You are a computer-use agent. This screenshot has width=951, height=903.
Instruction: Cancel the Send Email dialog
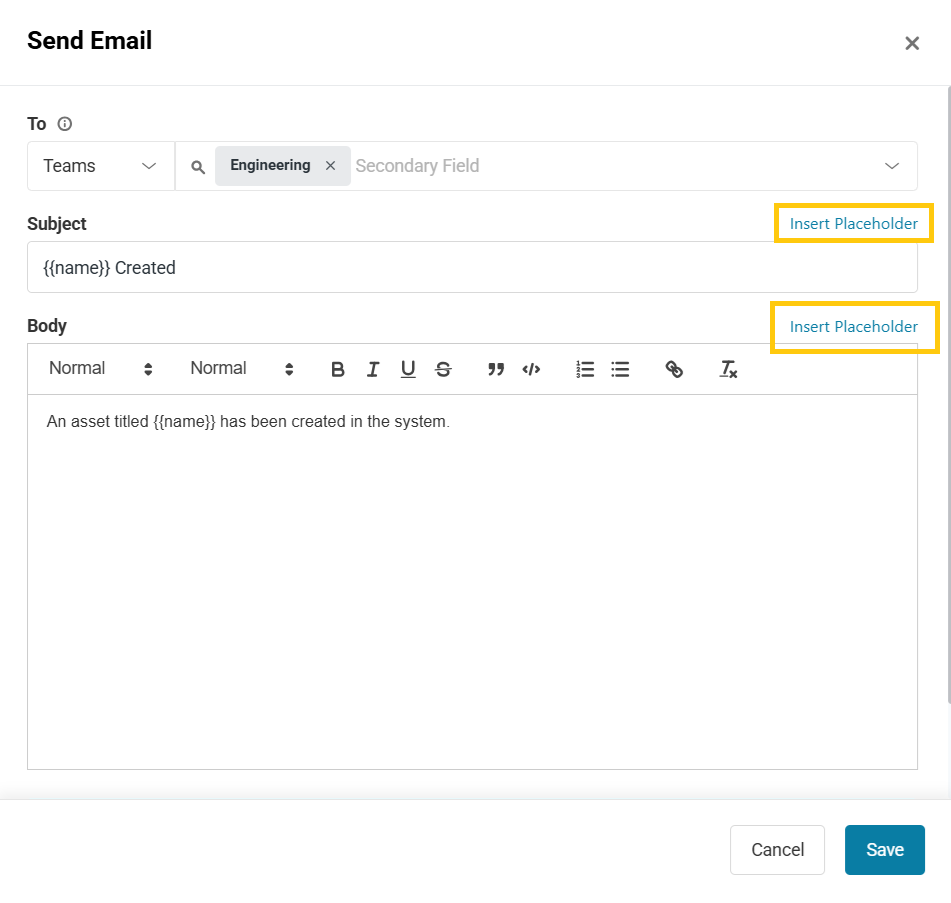(x=777, y=850)
